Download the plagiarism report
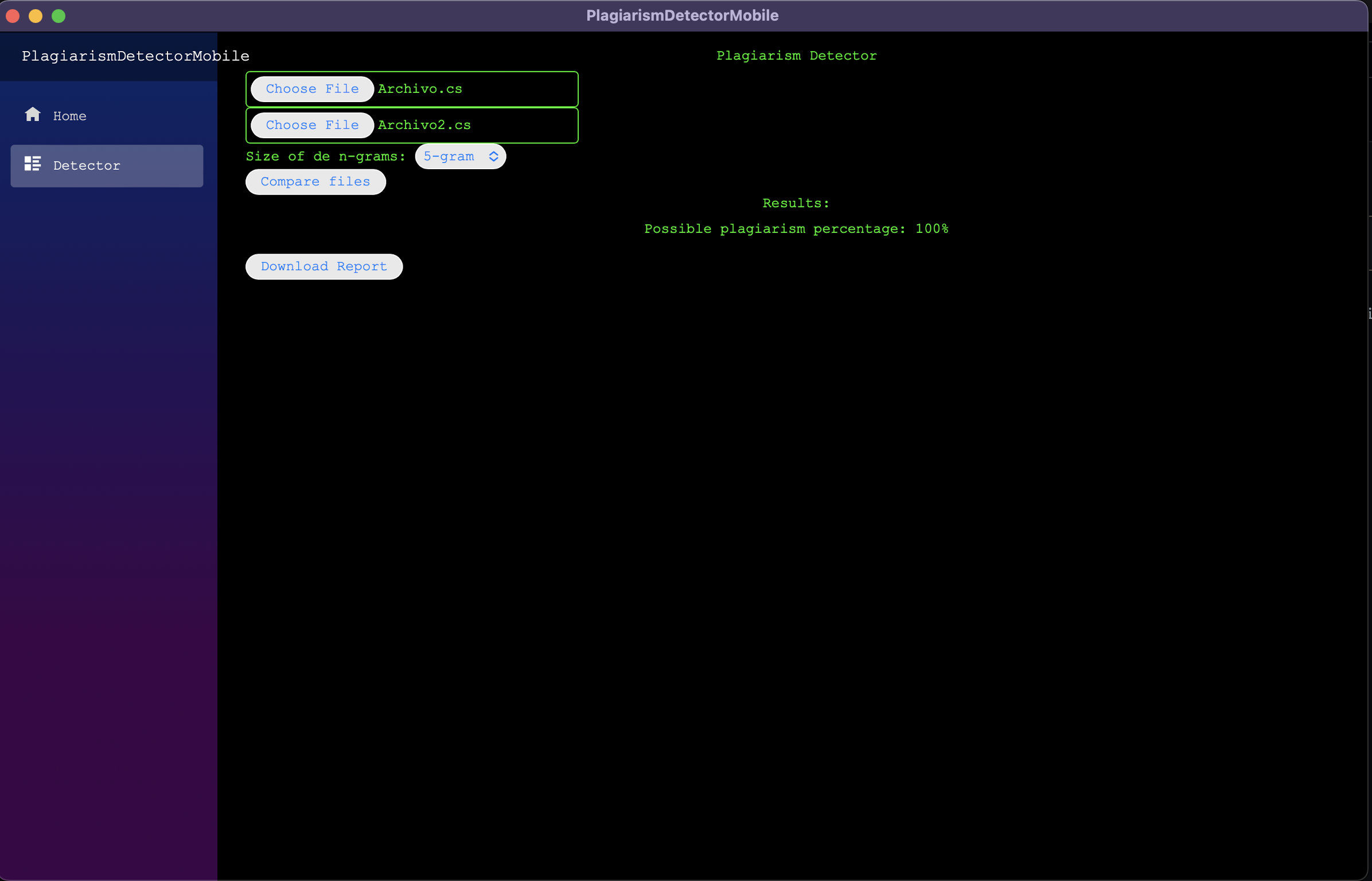The height and width of the screenshot is (881, 1372). click(323, 266)
